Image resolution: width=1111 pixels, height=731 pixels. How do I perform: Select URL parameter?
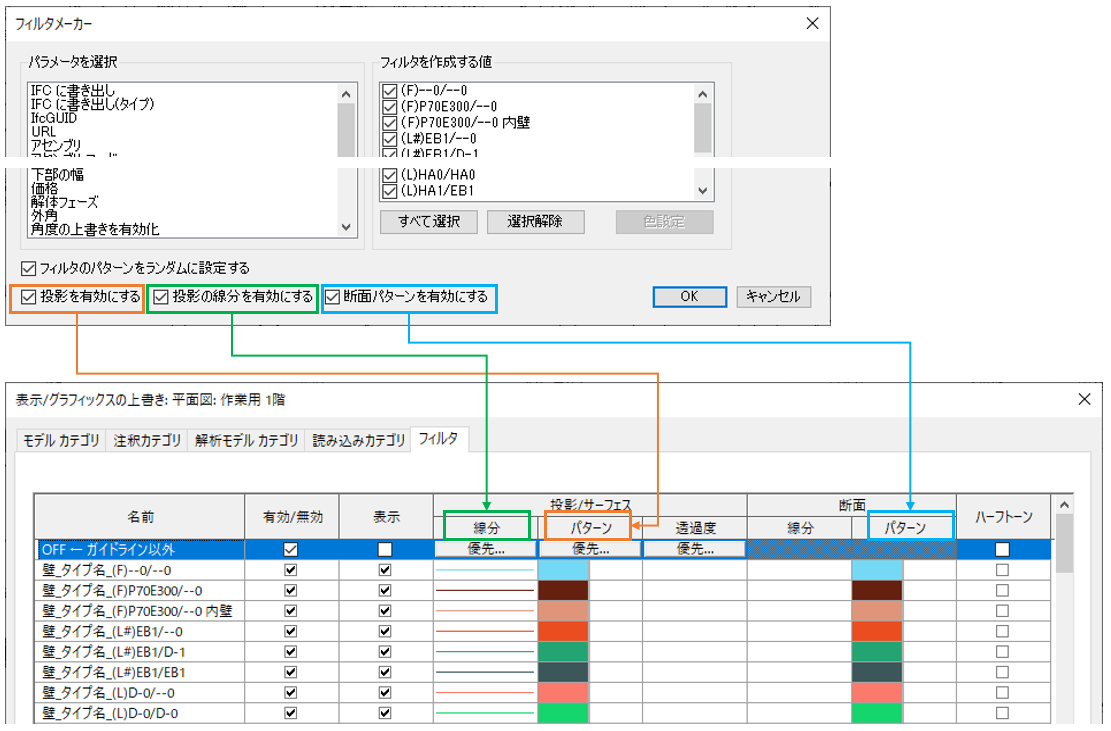(x=43, y=132)
